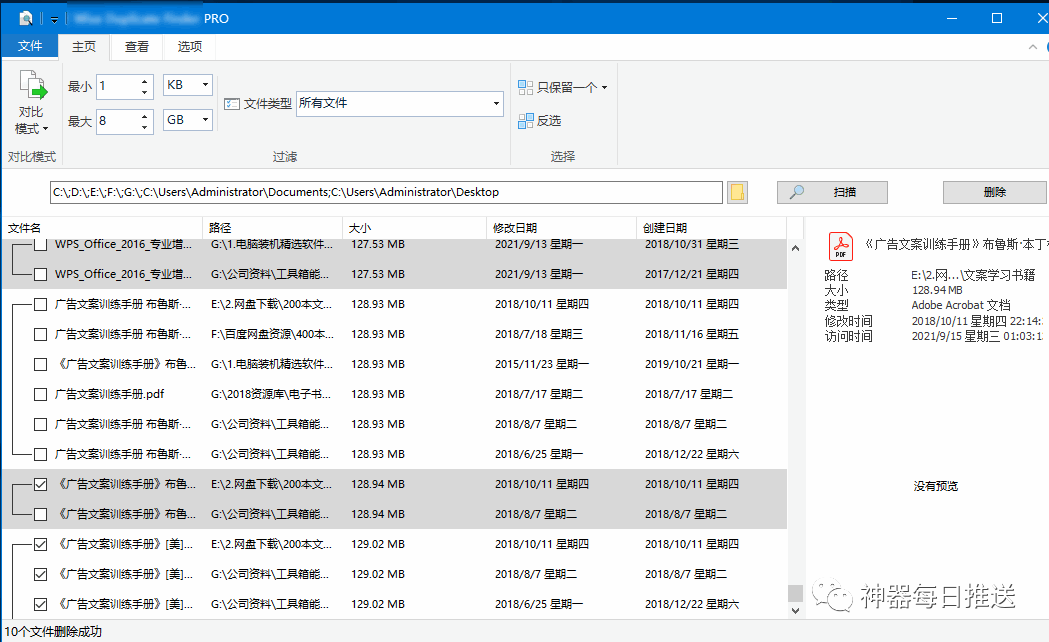Check the 128.94 MB file on G: drive
1049x642 pixels.
click(x=40, y=514)
